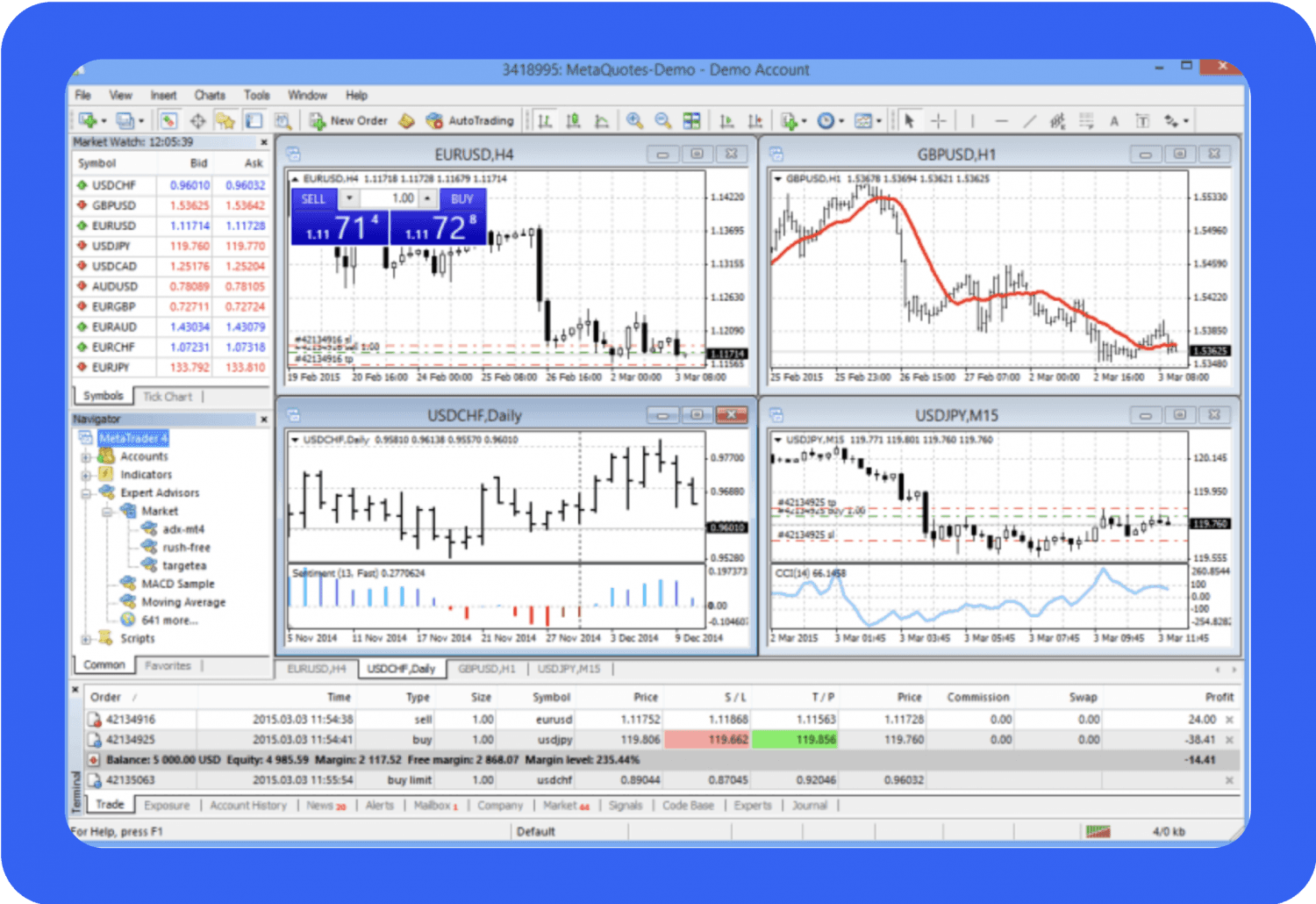
Task: Open the Charts menu
Action: coord(210,95)
